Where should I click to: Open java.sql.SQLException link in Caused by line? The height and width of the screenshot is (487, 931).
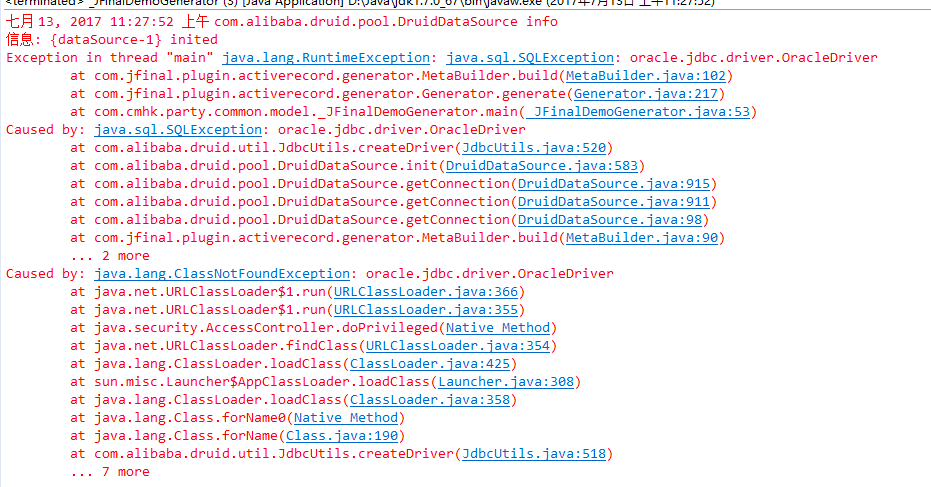(x=178, y=129)
